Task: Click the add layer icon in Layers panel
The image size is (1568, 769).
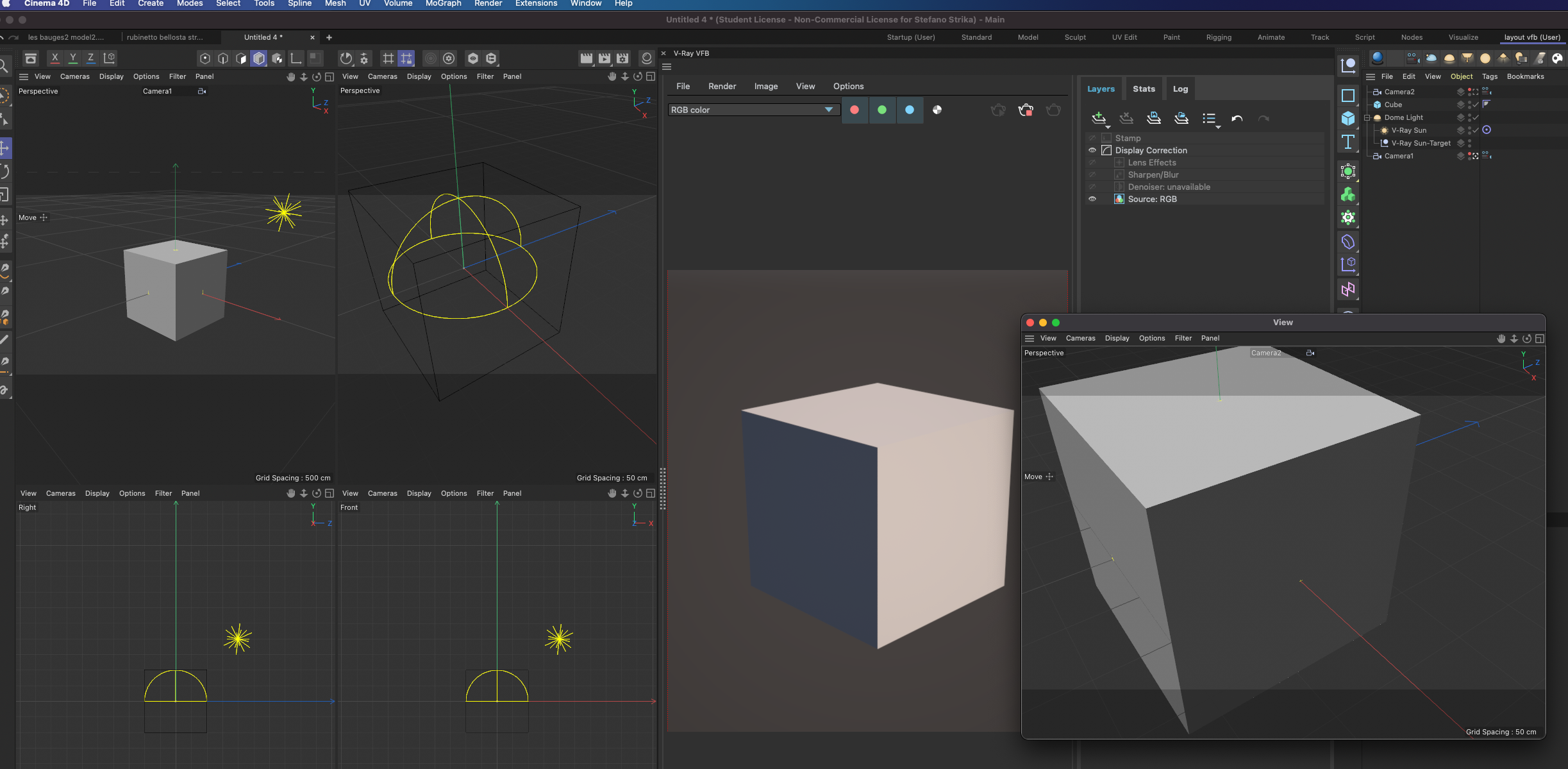Action: click(1098, 118)
